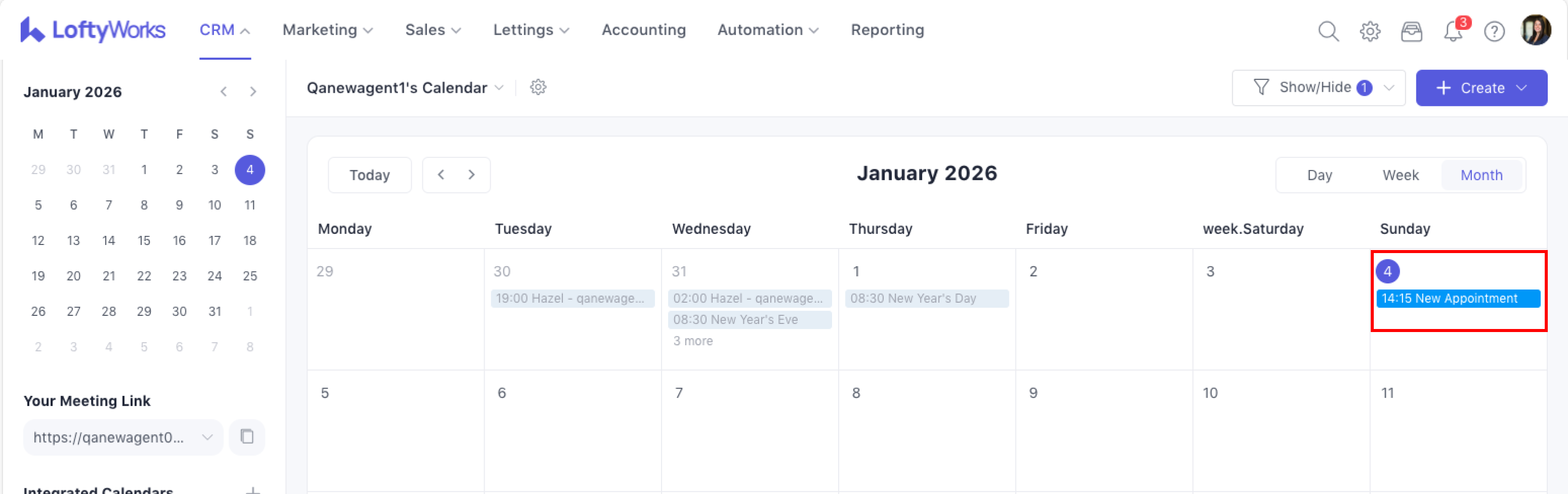Open calendar settings gear beside calendar name
1568x494 pixels.
pyautogui.click(x=538, y=87)
